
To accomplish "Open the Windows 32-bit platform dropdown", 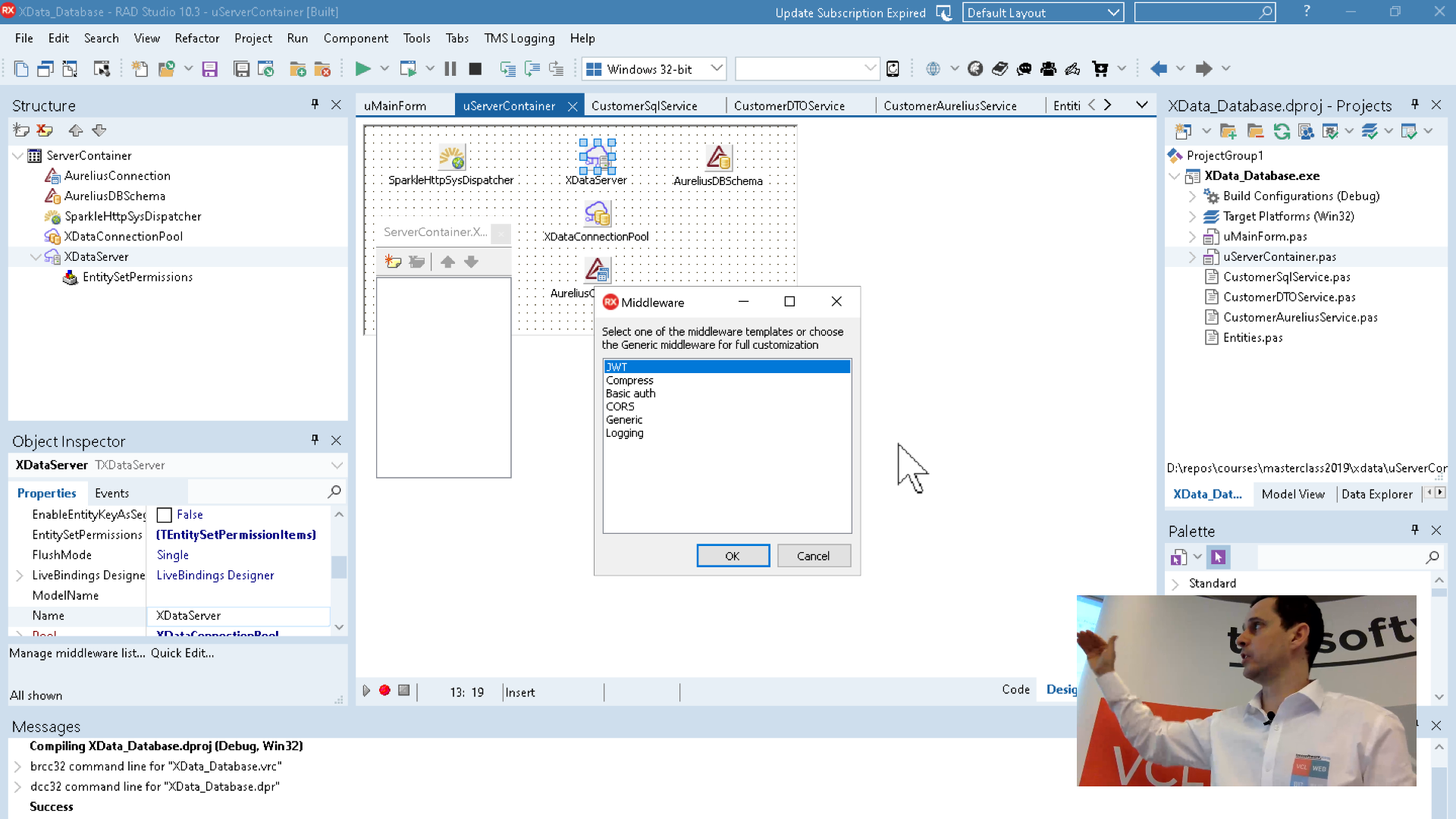I will pos(716,69).
